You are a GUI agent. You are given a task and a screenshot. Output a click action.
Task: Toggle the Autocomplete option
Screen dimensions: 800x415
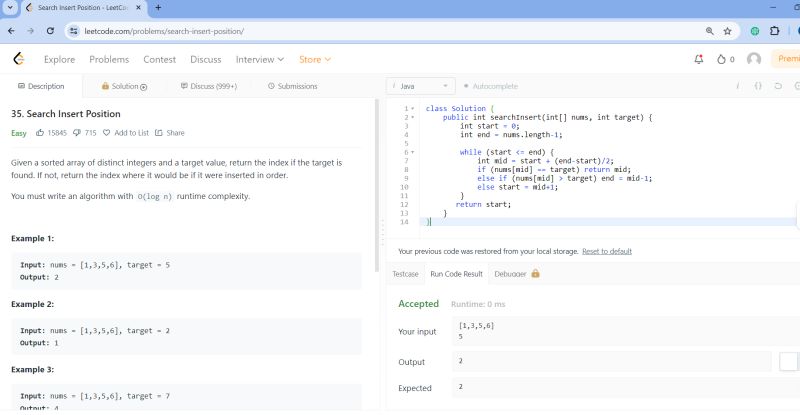pyautogui.click(x=489, y=86)
